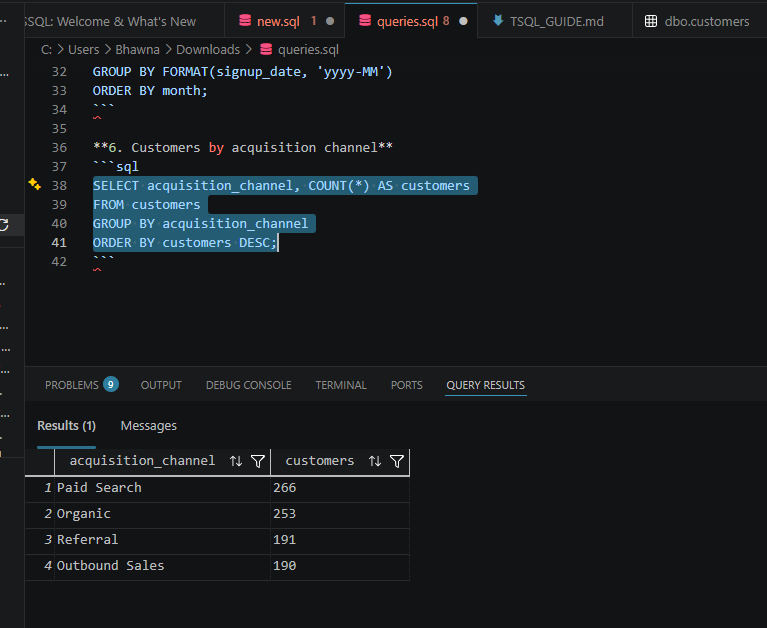767x628 pixels.
Task: Place cursor on line 38 SELECT statement
Action: point(281,185)
